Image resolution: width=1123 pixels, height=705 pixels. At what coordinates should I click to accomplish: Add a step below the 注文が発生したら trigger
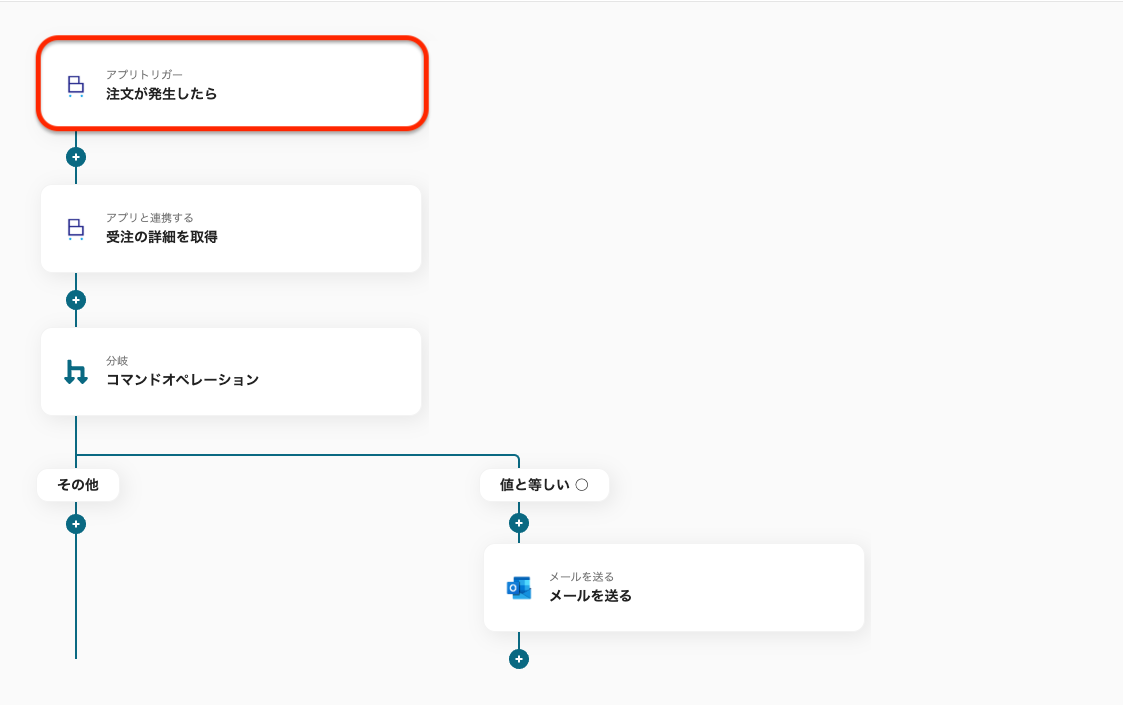click(x=76, y=157)
